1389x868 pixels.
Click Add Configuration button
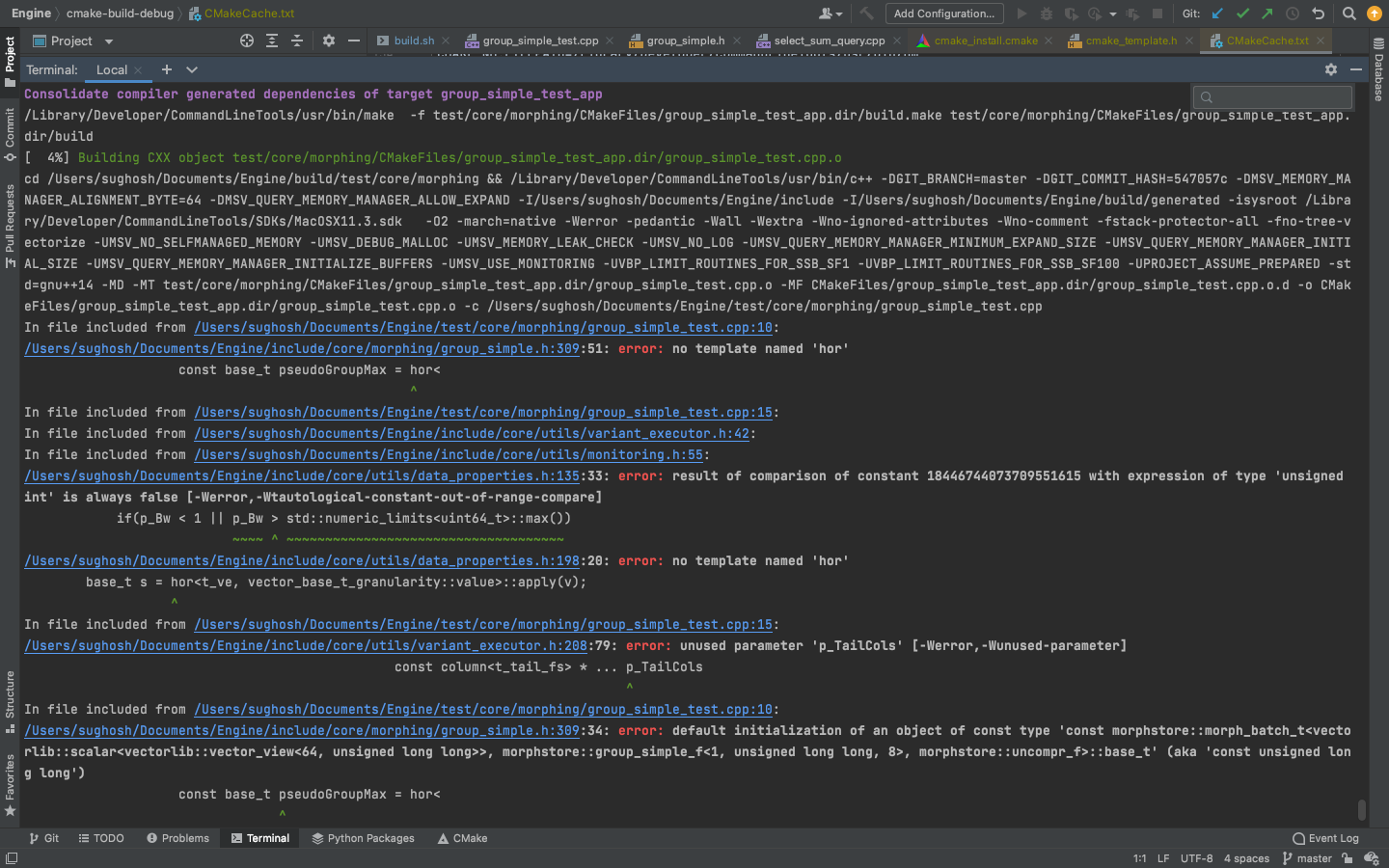coord(944,14)
